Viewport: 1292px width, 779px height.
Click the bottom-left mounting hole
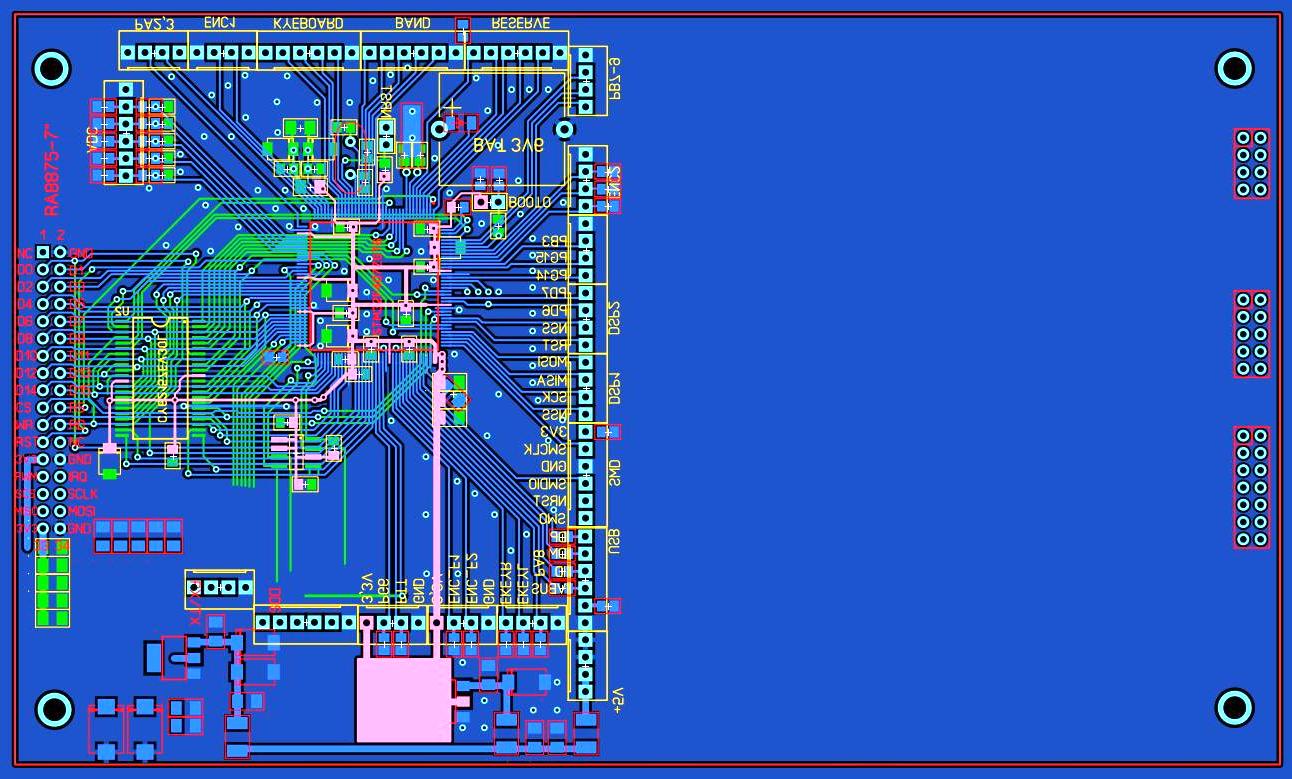click(x=54, y=709)
